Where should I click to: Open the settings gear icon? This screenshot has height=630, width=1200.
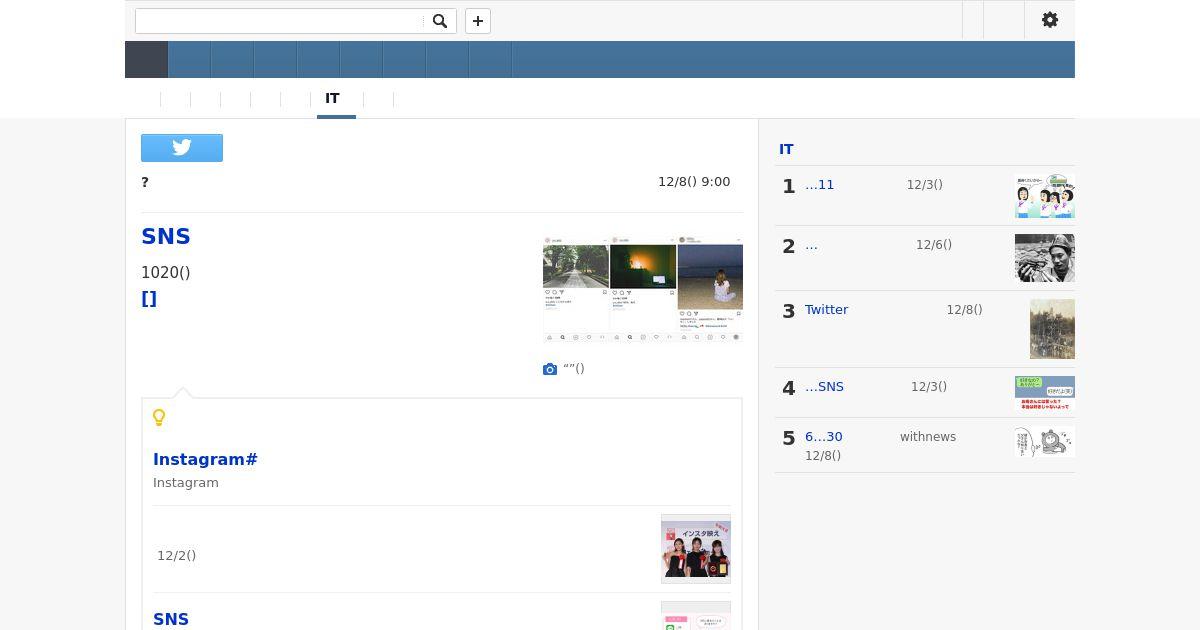pyautogui.click(x=1050, y=20)
